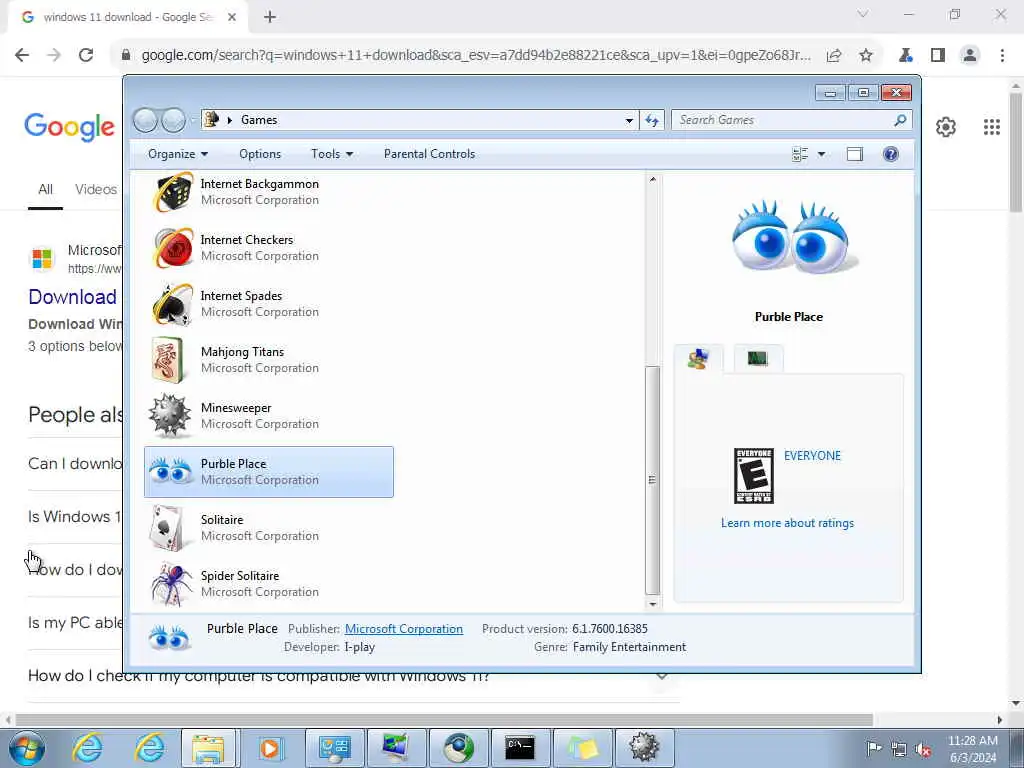Select the All tab in Google search
This screenshot has height=768, width=1024.
pos(45,189)
